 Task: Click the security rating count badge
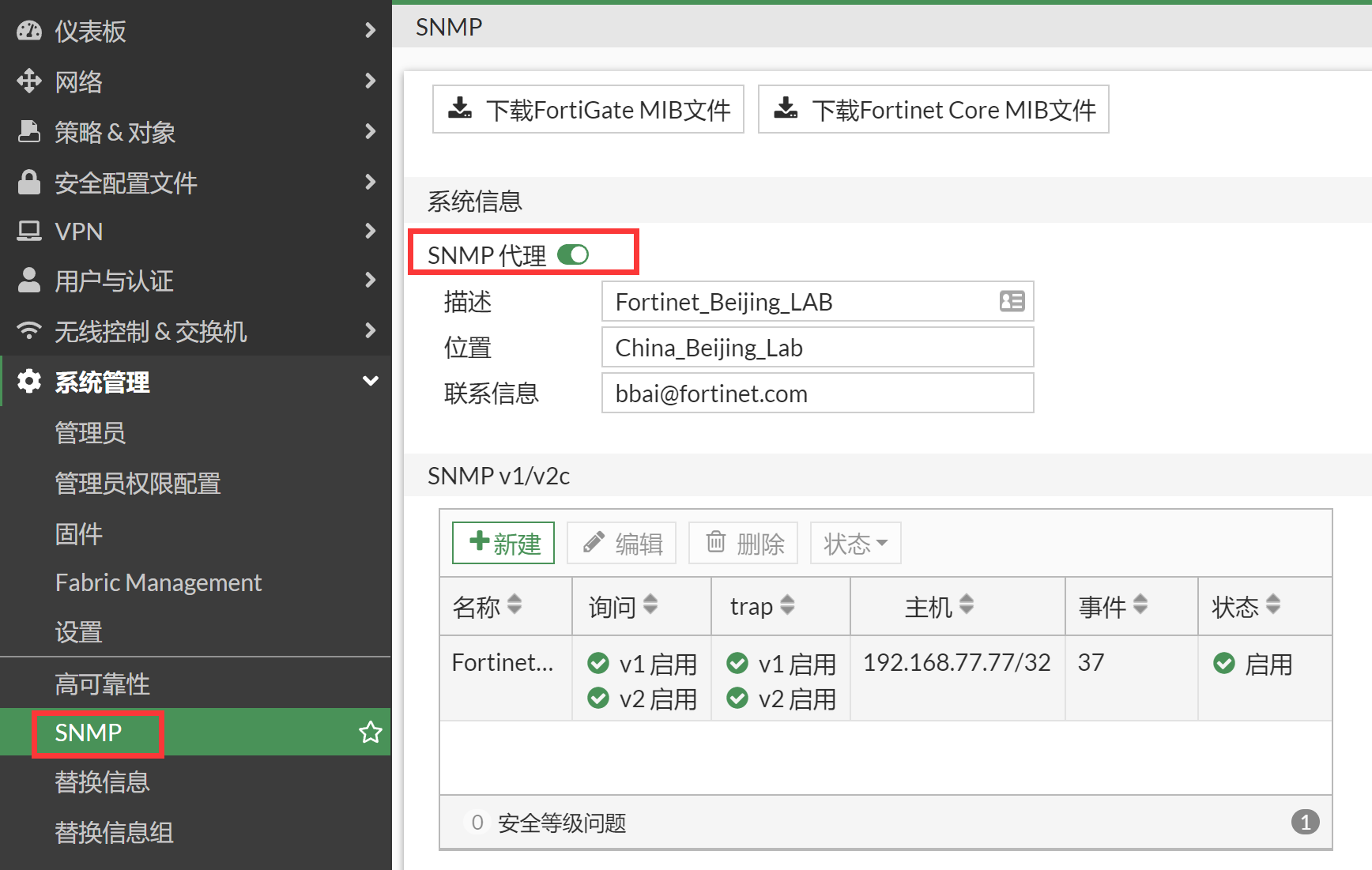(x=1305, y=823)
